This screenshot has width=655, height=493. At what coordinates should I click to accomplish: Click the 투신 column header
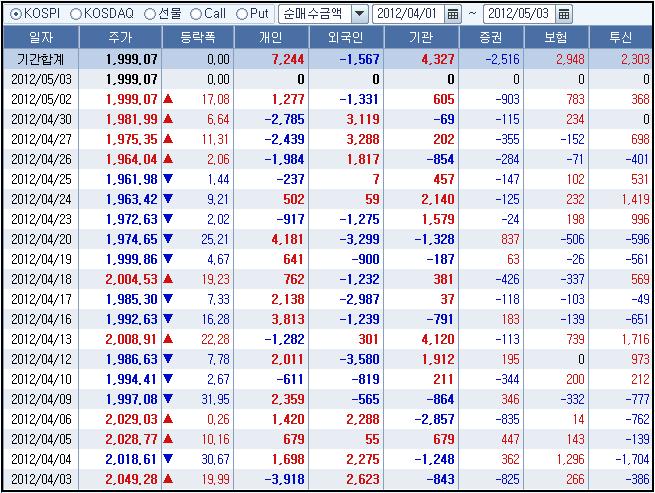[x=621, y=38]
